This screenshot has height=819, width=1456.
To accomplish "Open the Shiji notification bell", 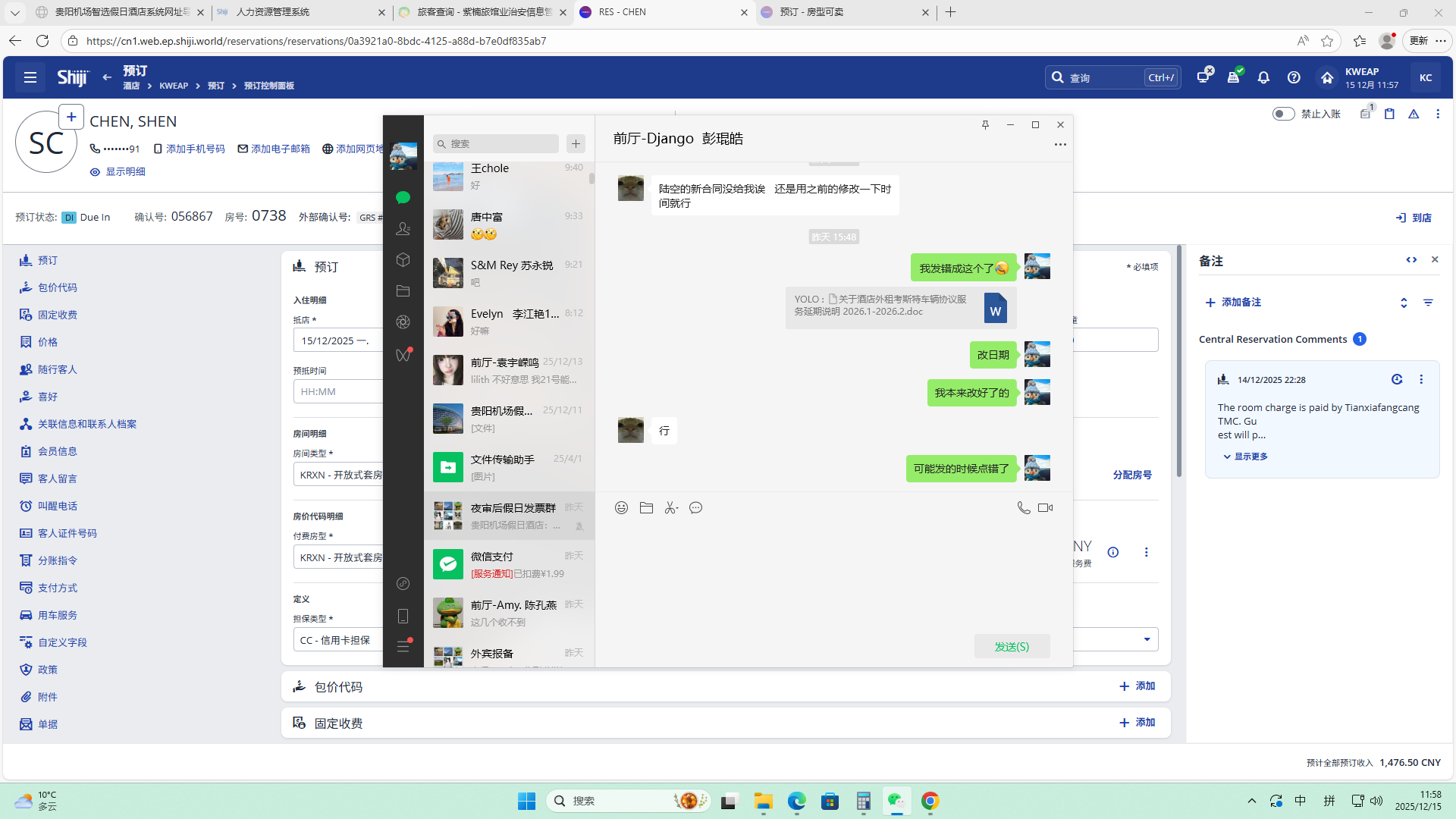I will pos(1263,77).
